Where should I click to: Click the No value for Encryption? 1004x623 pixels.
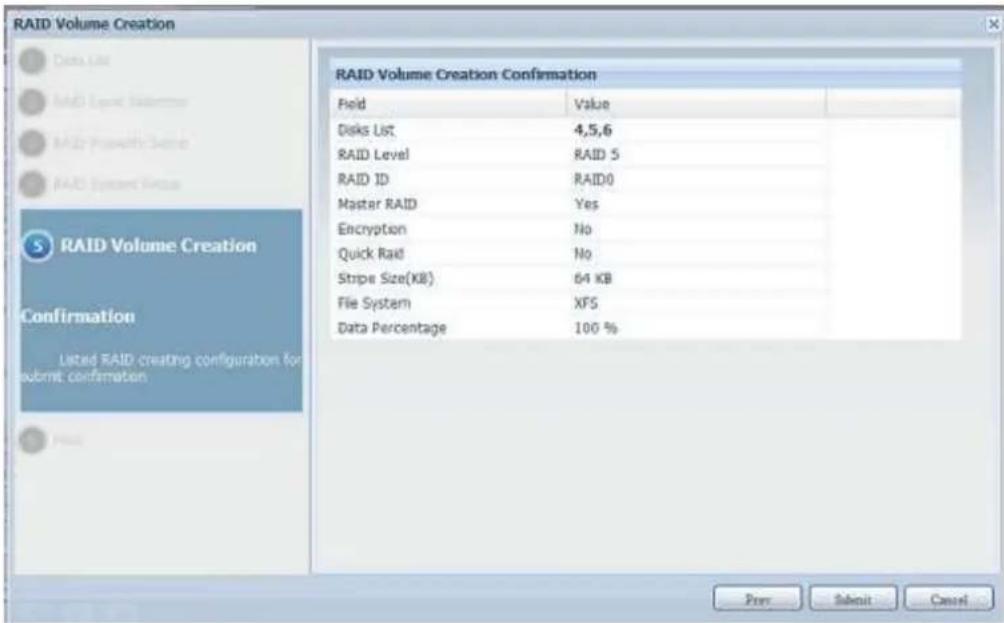(583, 229)
